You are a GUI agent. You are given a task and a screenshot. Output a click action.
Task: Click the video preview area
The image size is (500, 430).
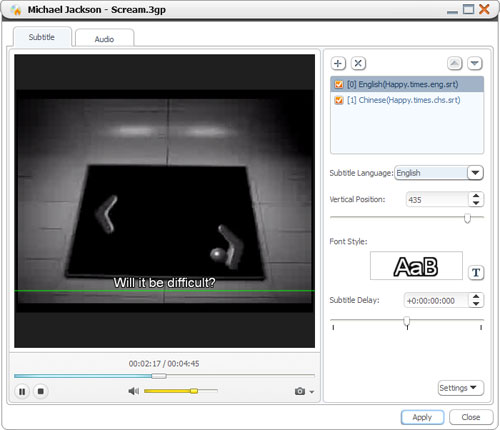(x=164, y=201)
